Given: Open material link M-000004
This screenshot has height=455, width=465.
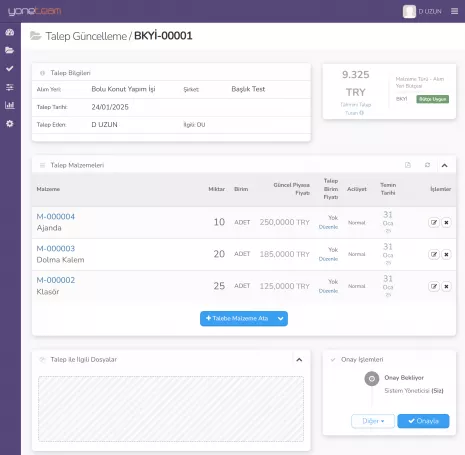Looking at the screenshot, I should click(56, 217).
